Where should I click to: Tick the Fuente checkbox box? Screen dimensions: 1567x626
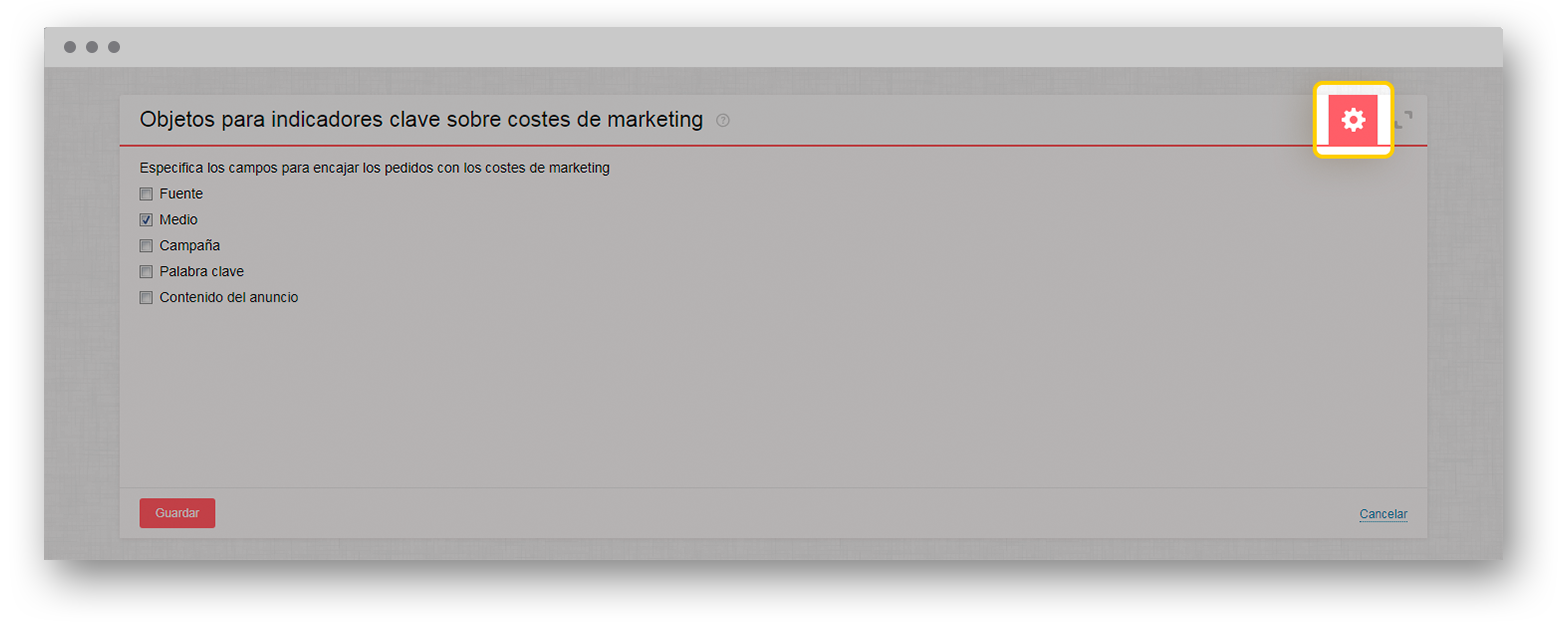[146, 194]
